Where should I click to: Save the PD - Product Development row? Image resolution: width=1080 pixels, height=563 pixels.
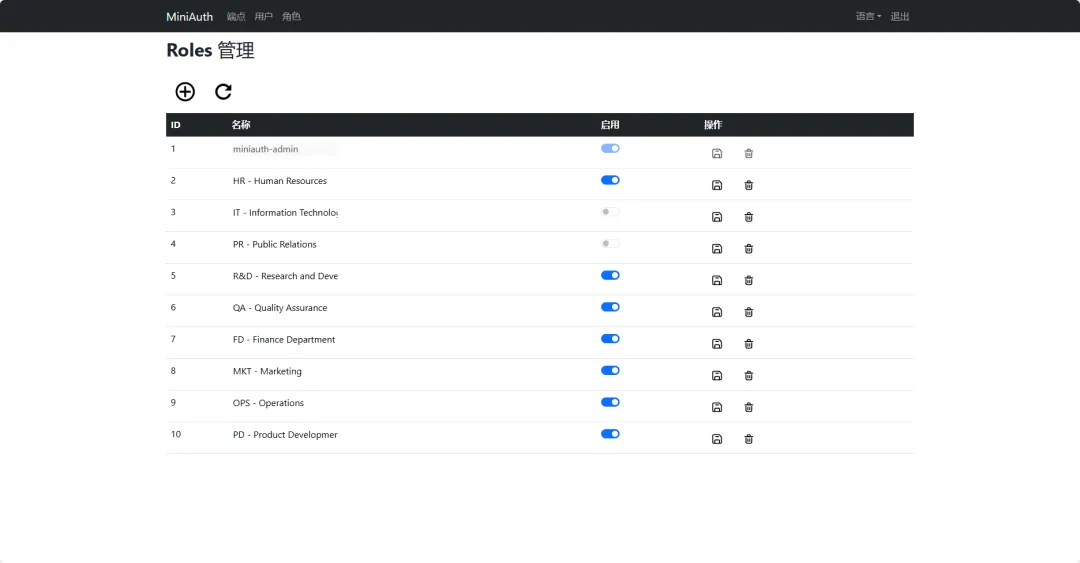coord(716,439)
